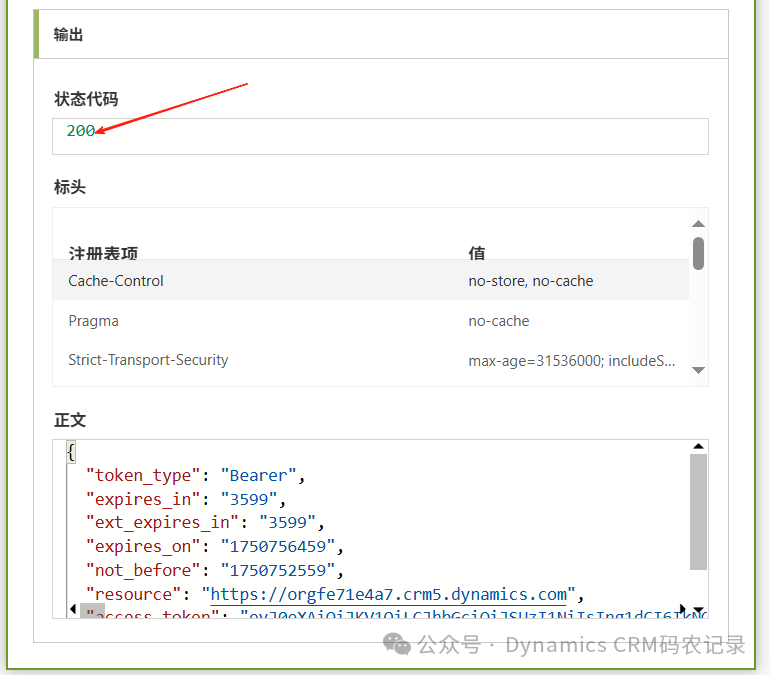The width and height of the screenshot is (770, 675).
Task: Click the "not_before" key in body
Action: point(143,570)
